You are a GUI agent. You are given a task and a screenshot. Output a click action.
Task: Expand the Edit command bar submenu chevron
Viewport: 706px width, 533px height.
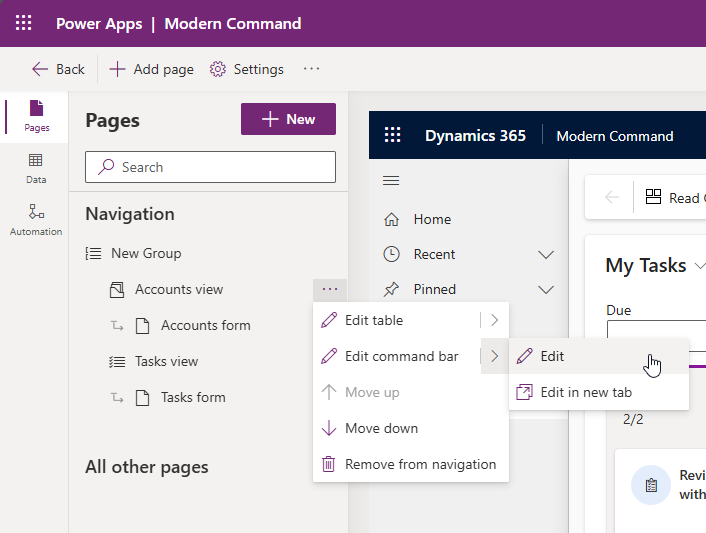[x=495, y=356]
